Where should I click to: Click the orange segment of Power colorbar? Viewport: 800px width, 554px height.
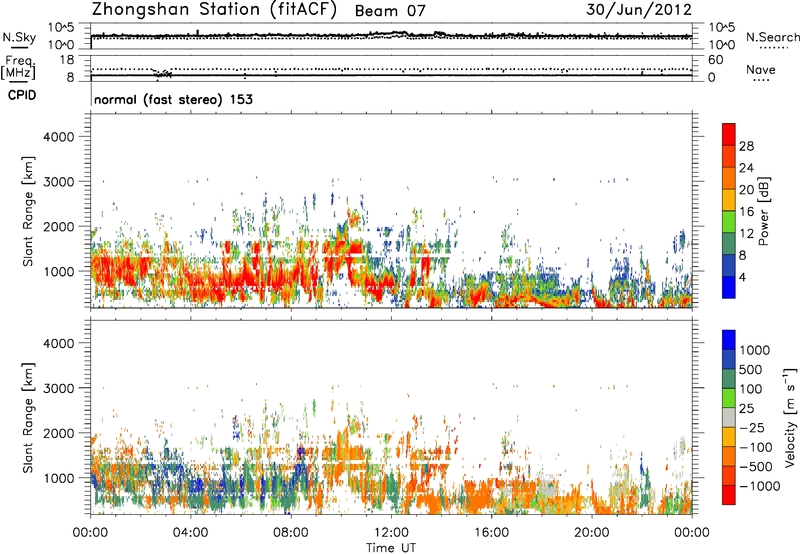click(729, 178)
